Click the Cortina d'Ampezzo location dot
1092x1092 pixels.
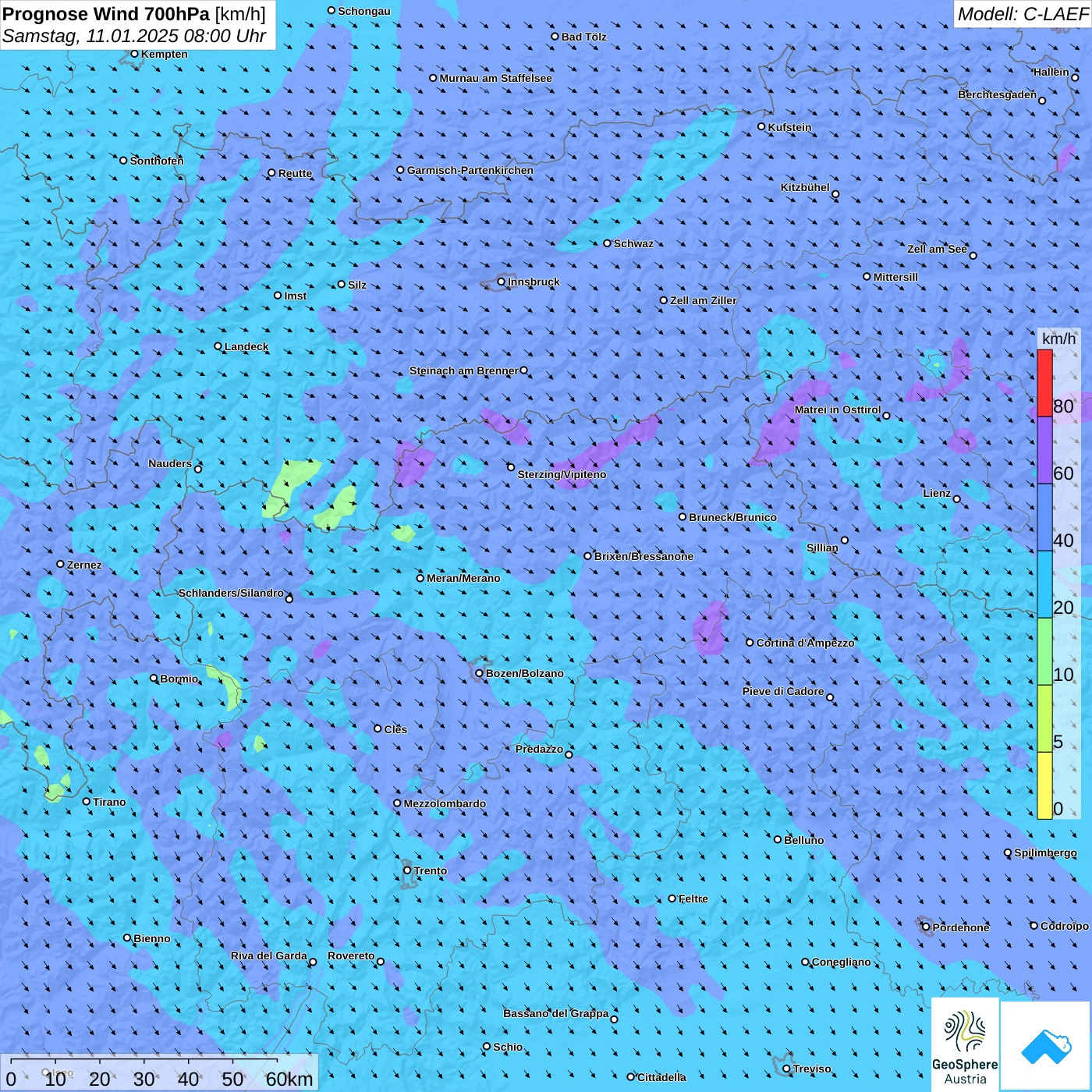pyautogui.click(x=750, y=643)
